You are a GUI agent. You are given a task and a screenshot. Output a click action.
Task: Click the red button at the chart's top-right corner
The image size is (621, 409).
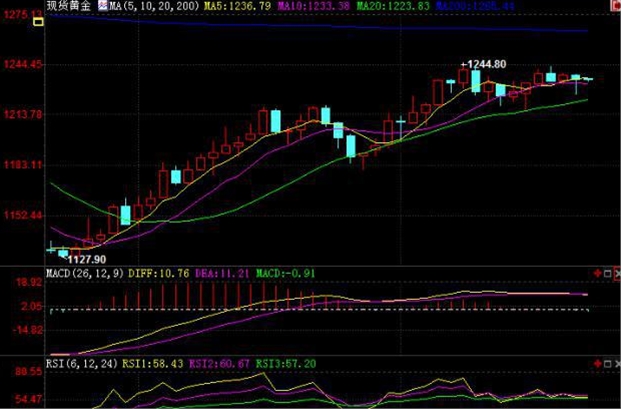[617, 5]
